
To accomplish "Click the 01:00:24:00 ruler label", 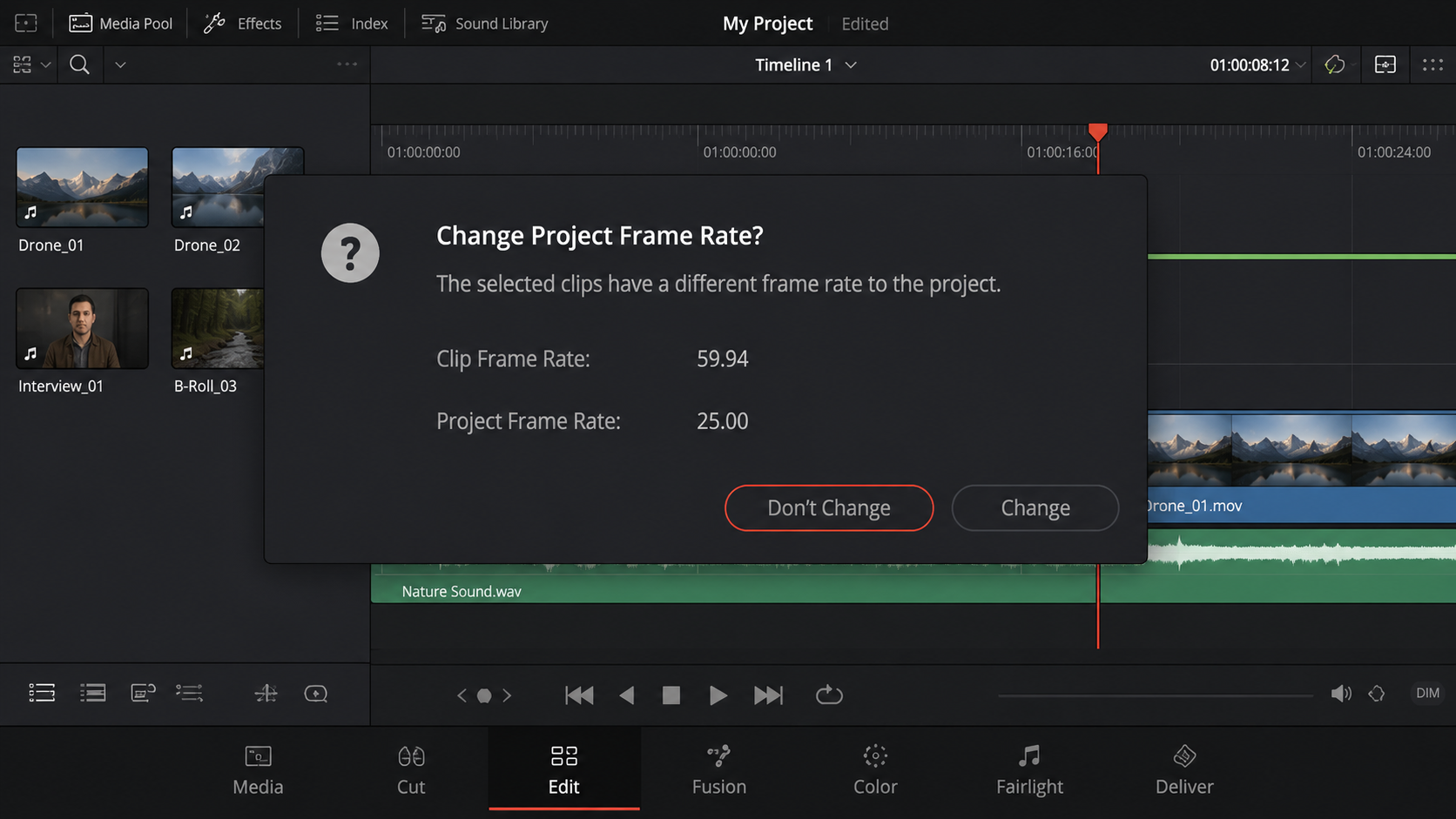I will (1393, 152).
